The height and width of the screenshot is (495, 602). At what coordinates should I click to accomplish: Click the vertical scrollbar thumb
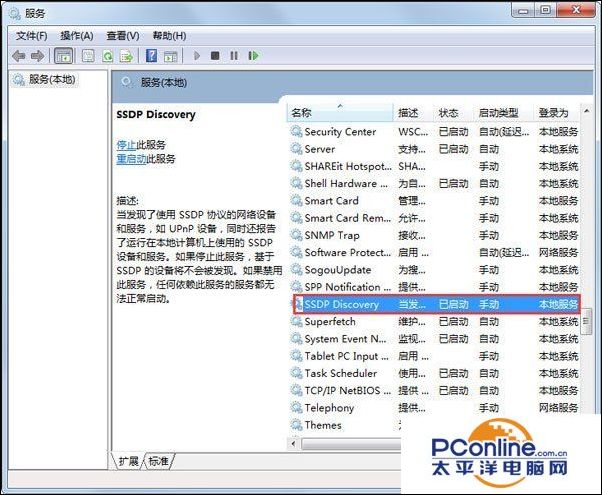(x=586, y=321)
